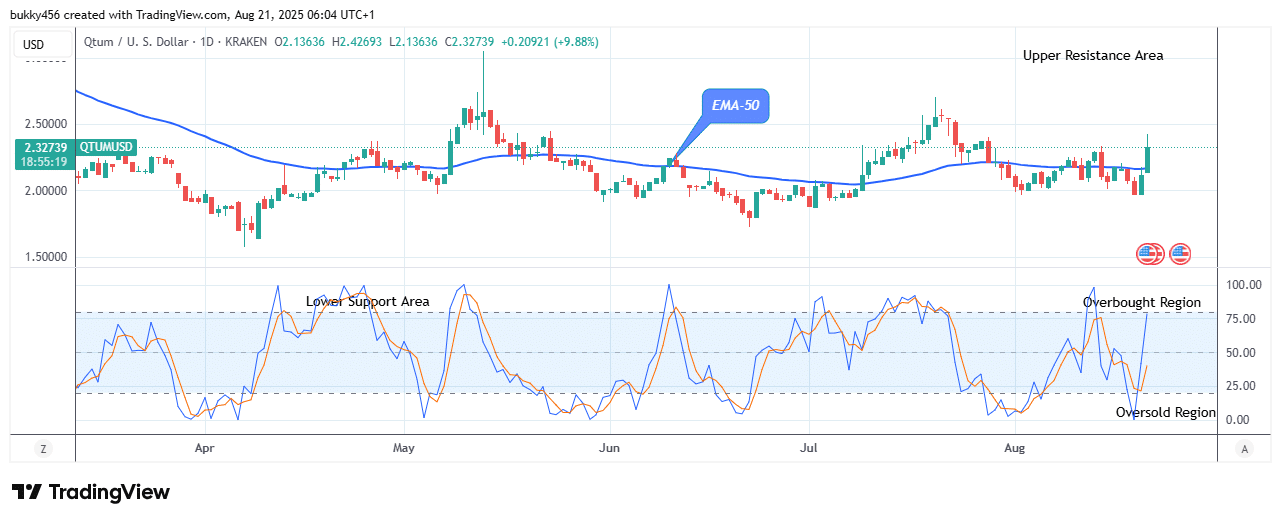This screenshot has width=1281, height=522.
Task: Select the Upper Resistance Area text
Action: click(x=1093, y=56)
